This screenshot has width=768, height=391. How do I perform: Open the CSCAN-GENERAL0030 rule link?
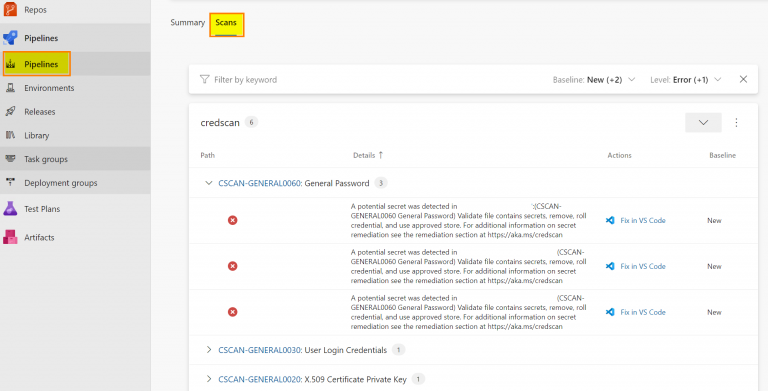[260, 350]
